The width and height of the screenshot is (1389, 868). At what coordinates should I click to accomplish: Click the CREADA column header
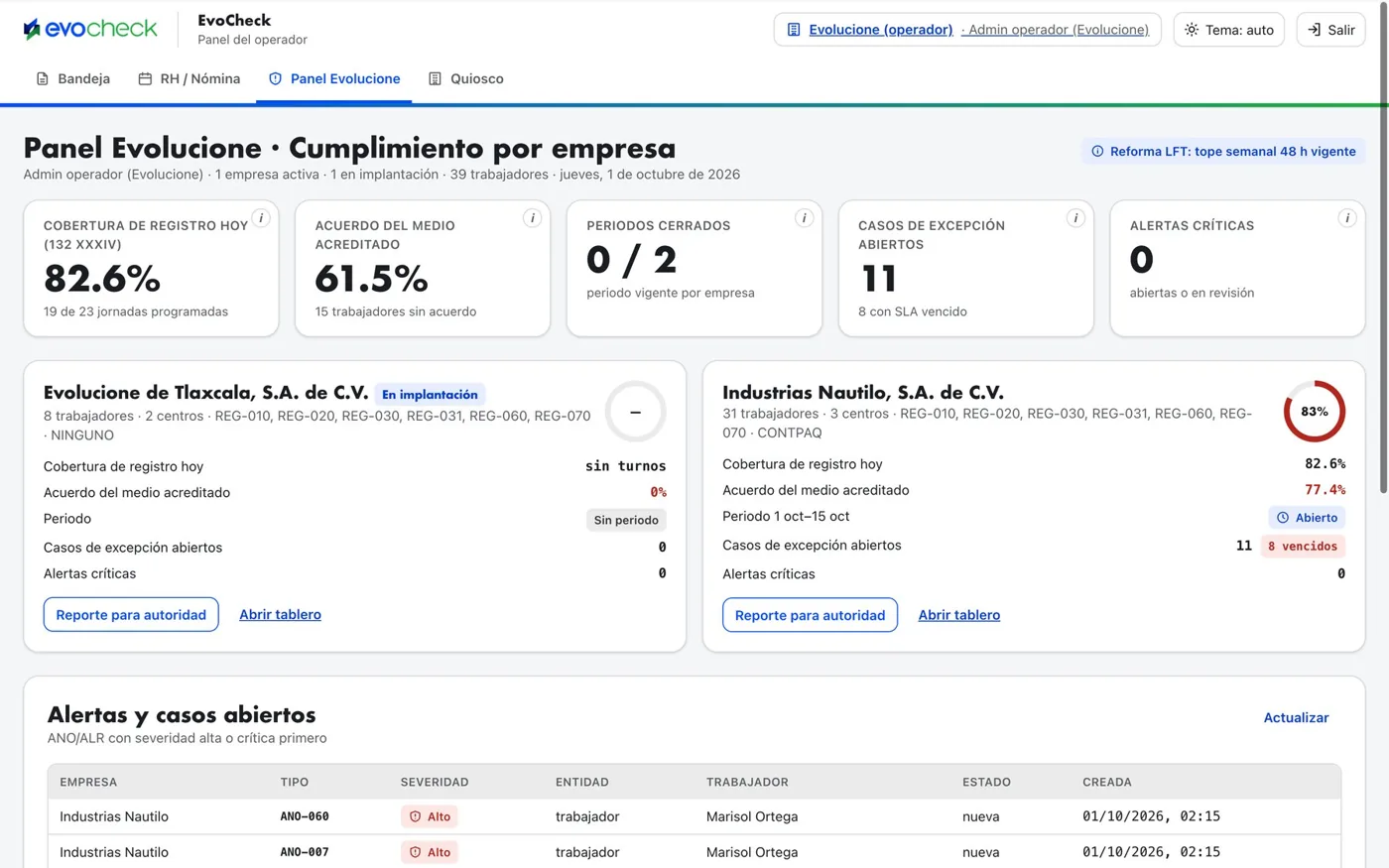[x=1107, y=782]
